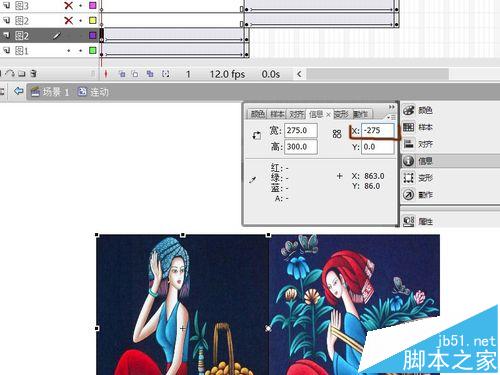This screenshot has width=500, height=375.
Task: Switch to the 动作 tab
Action: (361, 114)
